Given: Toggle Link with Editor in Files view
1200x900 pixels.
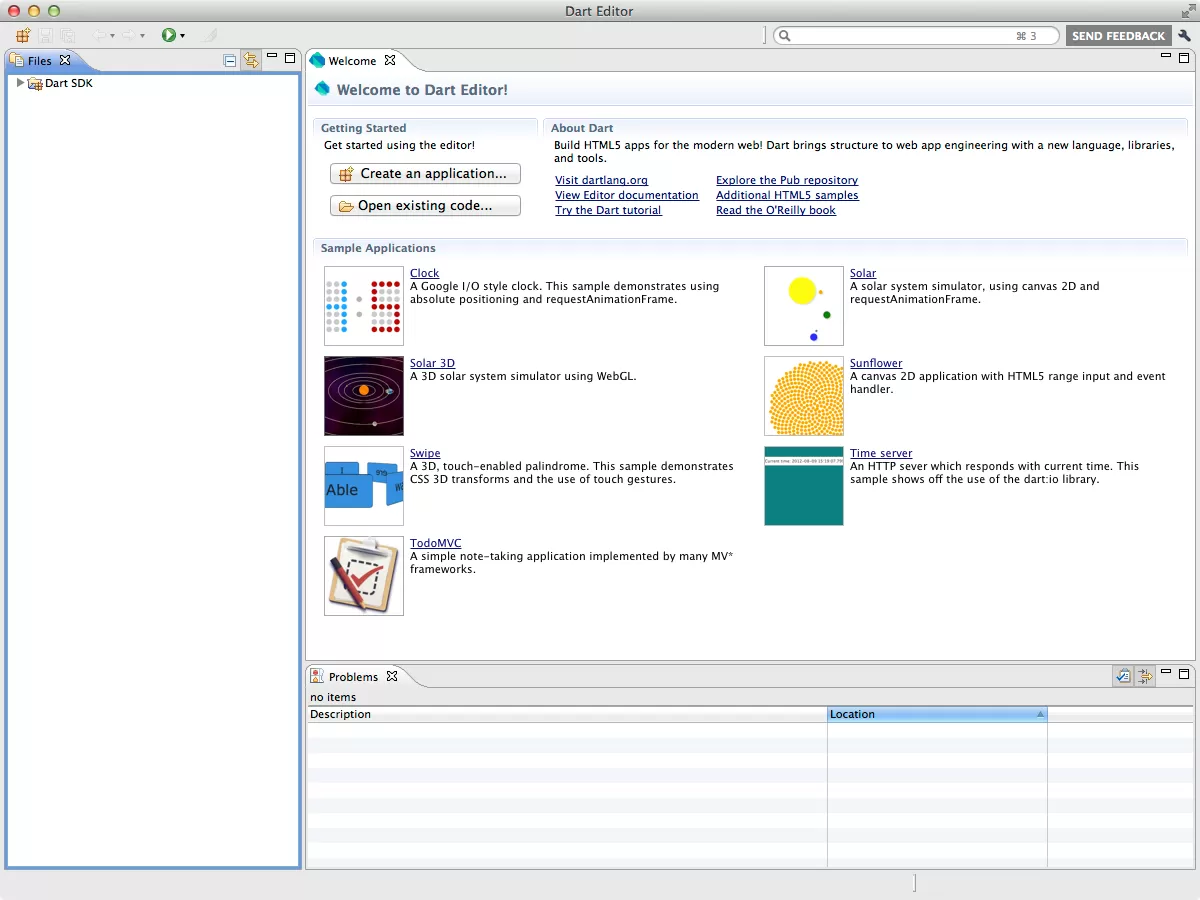Looking at the screenshot, I should tap(251, 60).
